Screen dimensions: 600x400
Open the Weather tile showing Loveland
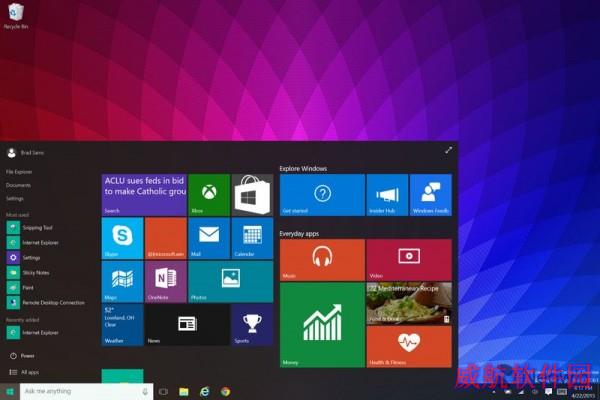[122, 325]
